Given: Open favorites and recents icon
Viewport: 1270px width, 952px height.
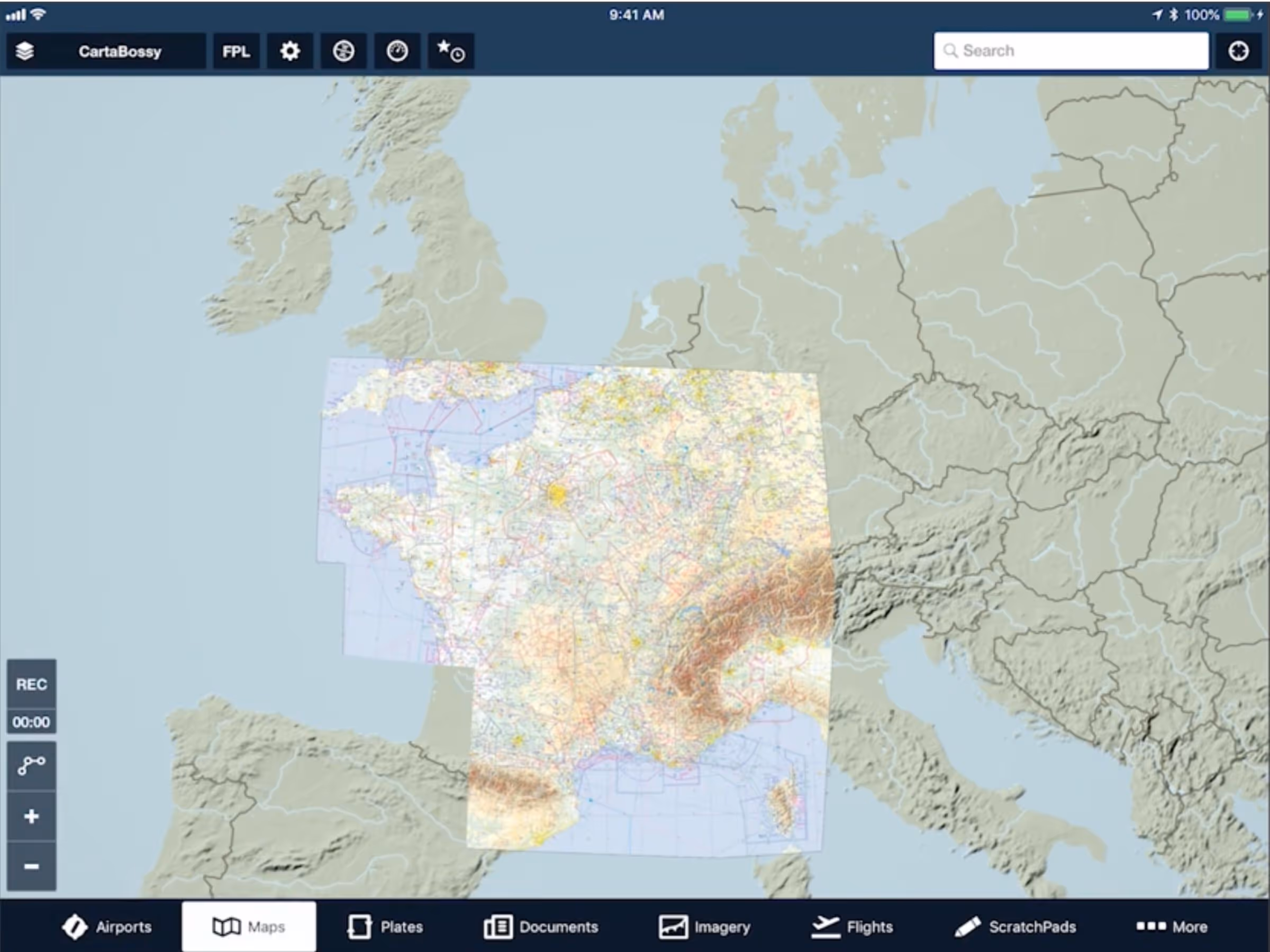Looking at the screenshot, I should point(451,52).
